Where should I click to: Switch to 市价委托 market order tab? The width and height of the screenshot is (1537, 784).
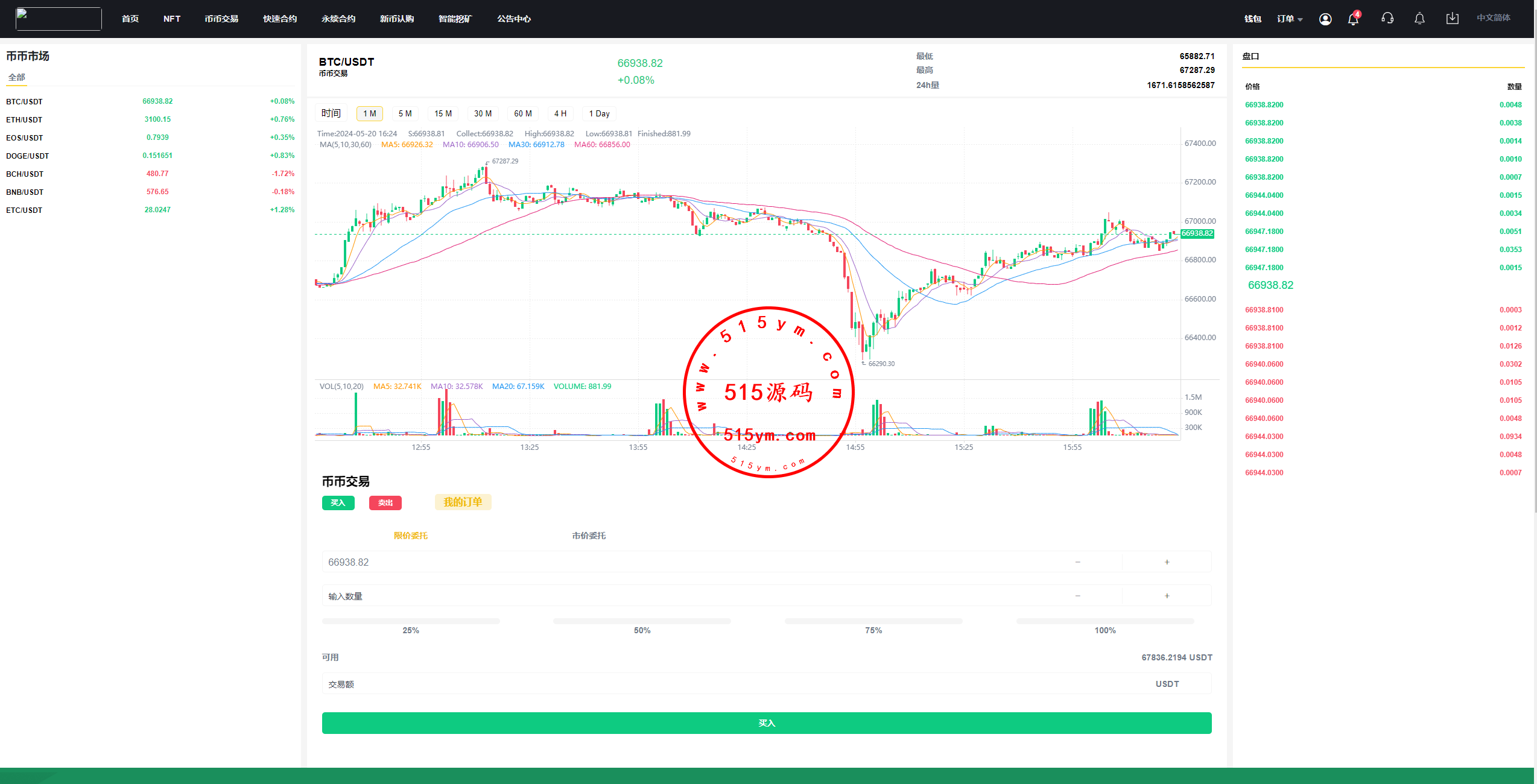click(x=589, y=536)
